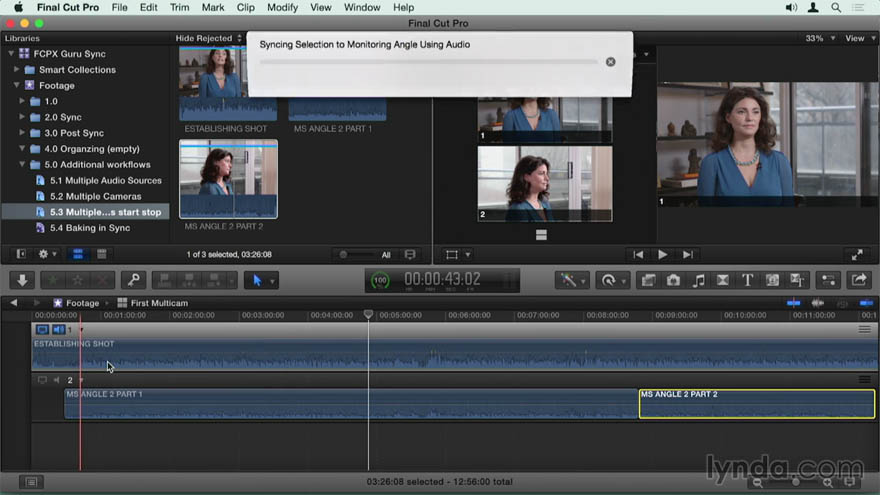This screenshot has width=880, height=495.
Task: Switch browser to list view
Action: point(102,254)
